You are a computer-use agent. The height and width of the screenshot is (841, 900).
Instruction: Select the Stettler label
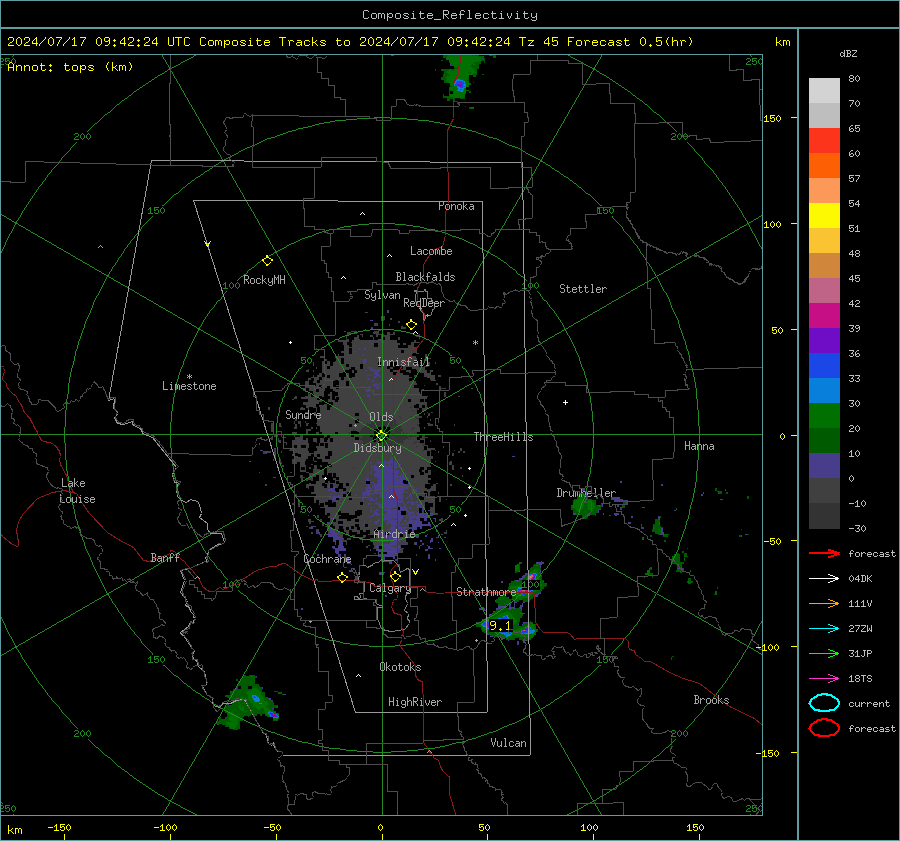[x=583, y=289]
